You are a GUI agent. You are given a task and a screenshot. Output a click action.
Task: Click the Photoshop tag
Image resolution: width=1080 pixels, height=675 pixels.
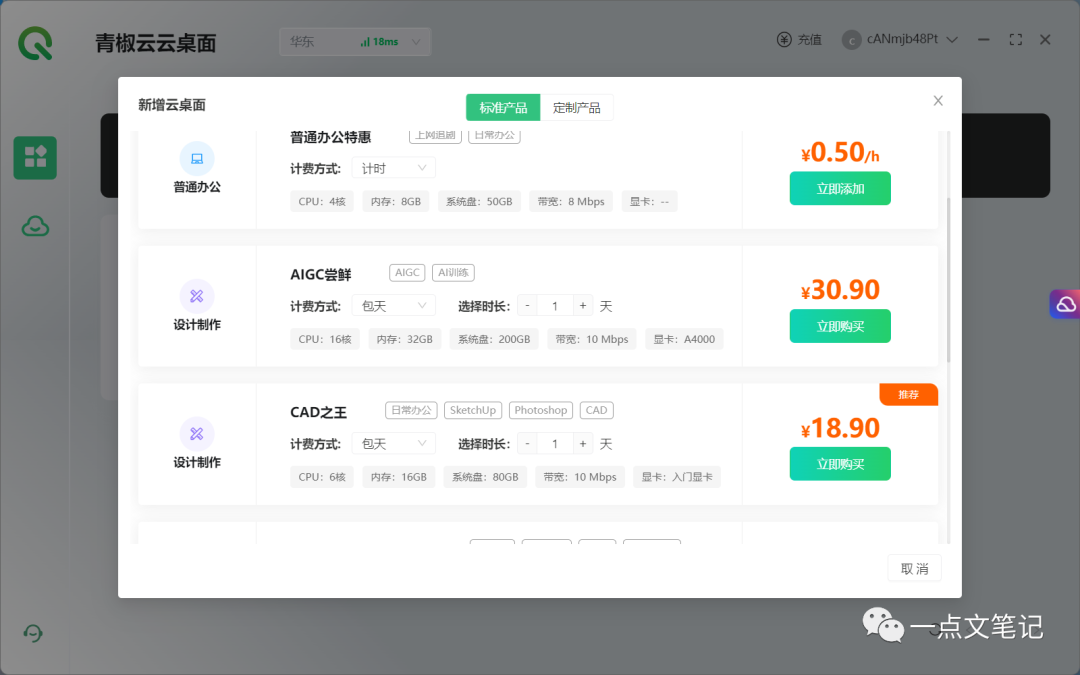[541, 411]
